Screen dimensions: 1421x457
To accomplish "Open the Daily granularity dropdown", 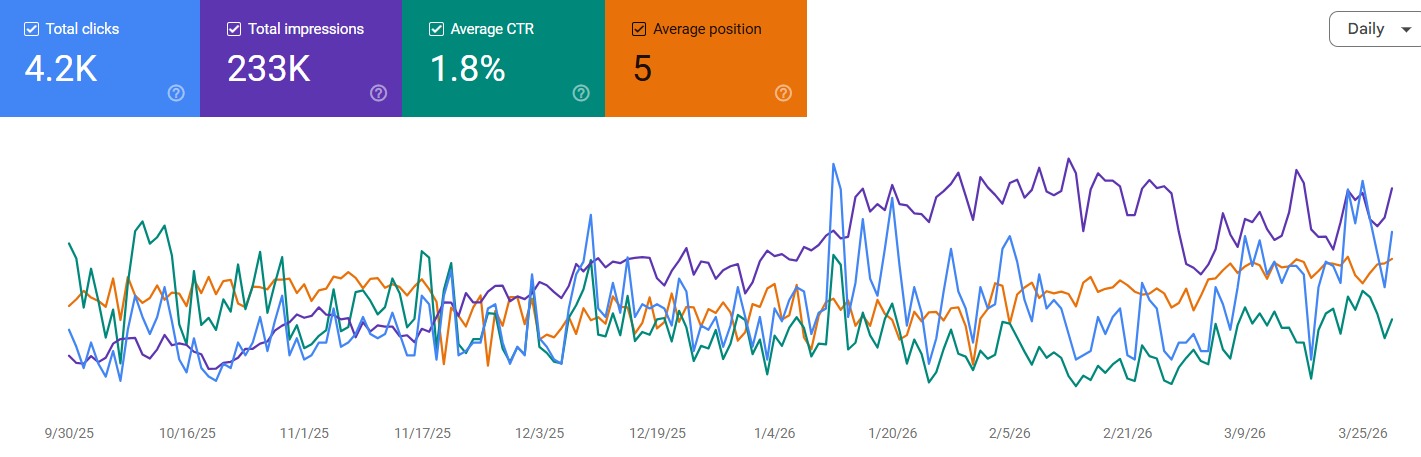I will (1374, 29).
